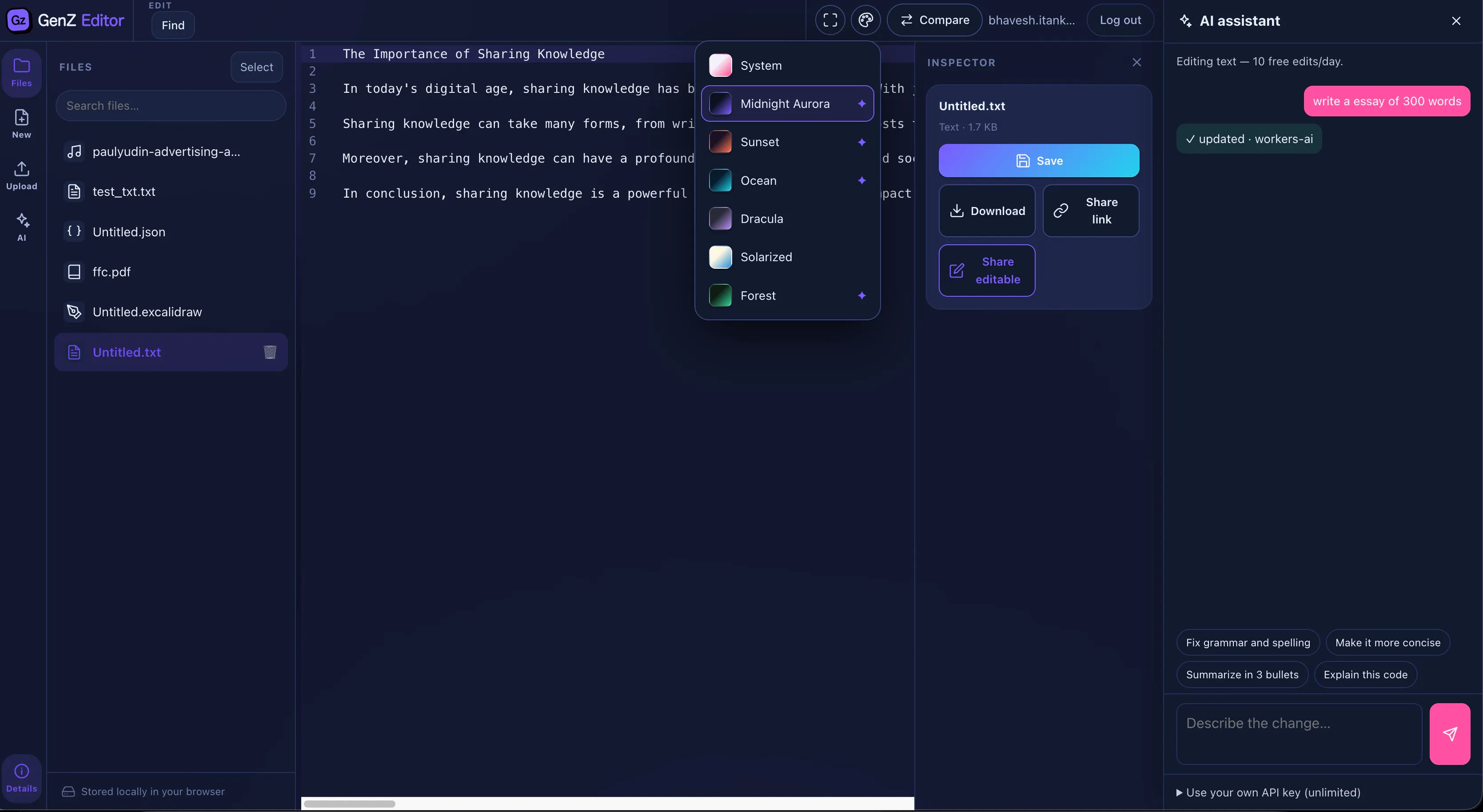The image size is (1483, 812).
Task: Click the essay title on line 1
Action: [x=473, y=53]
